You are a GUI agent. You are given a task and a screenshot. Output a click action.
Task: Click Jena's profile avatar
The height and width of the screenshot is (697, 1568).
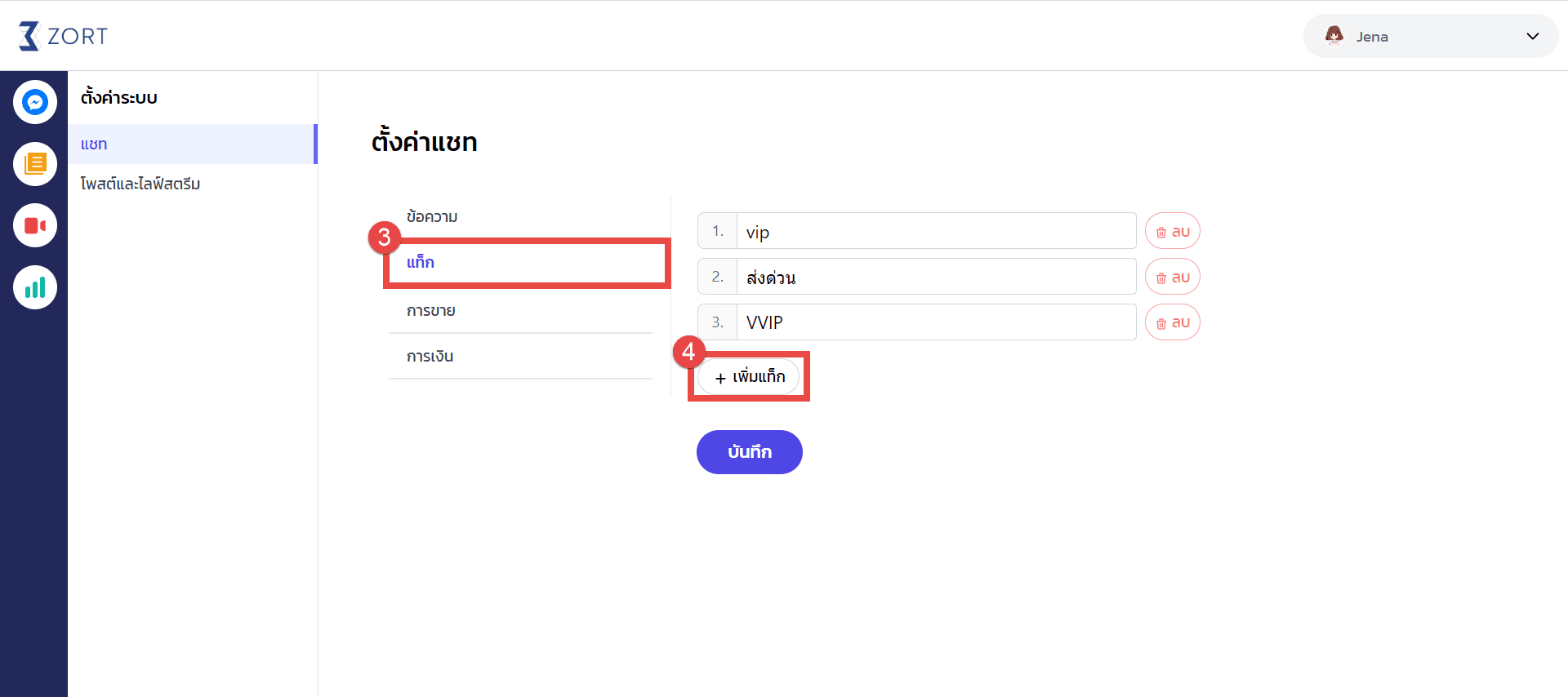coord(1334,36)
